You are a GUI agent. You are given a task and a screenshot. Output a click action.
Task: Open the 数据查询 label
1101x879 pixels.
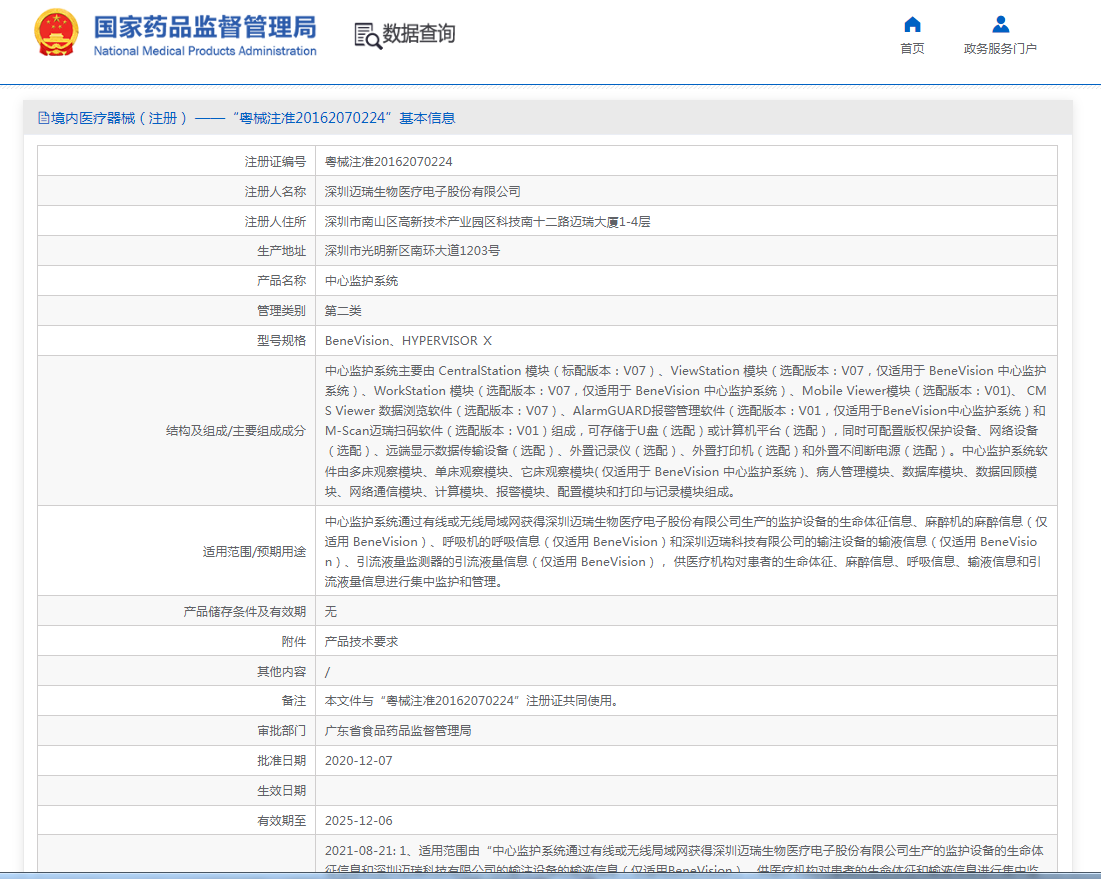418,33
